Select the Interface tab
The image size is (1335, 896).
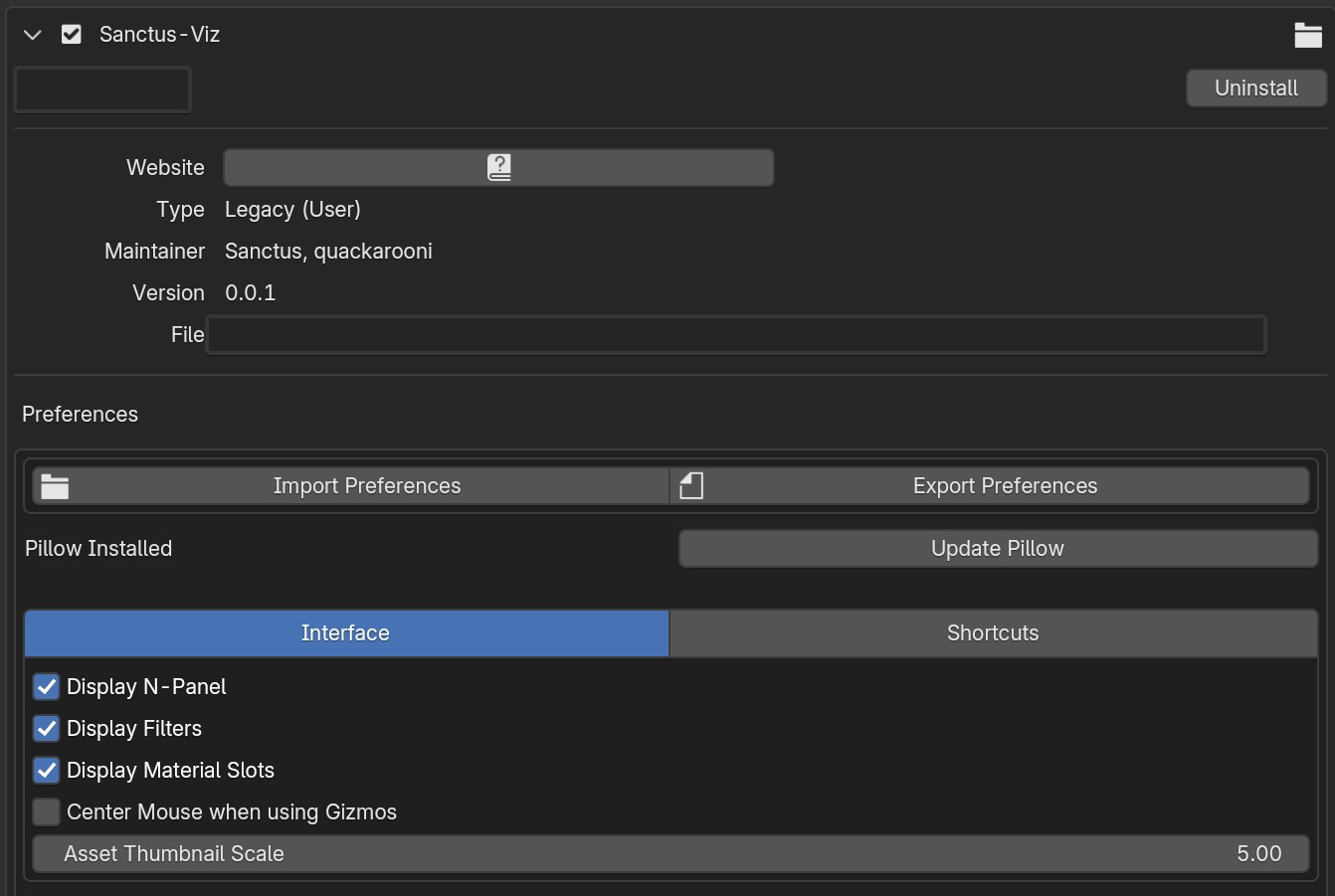click(345, 633)
